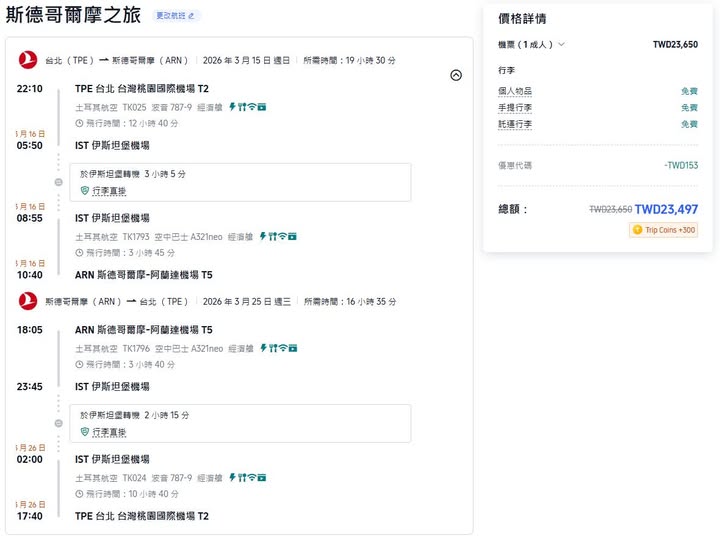Click clock icon next to 12 小時 40 分
The height and width of the screenshot is (541, 720).
point(79,123)
